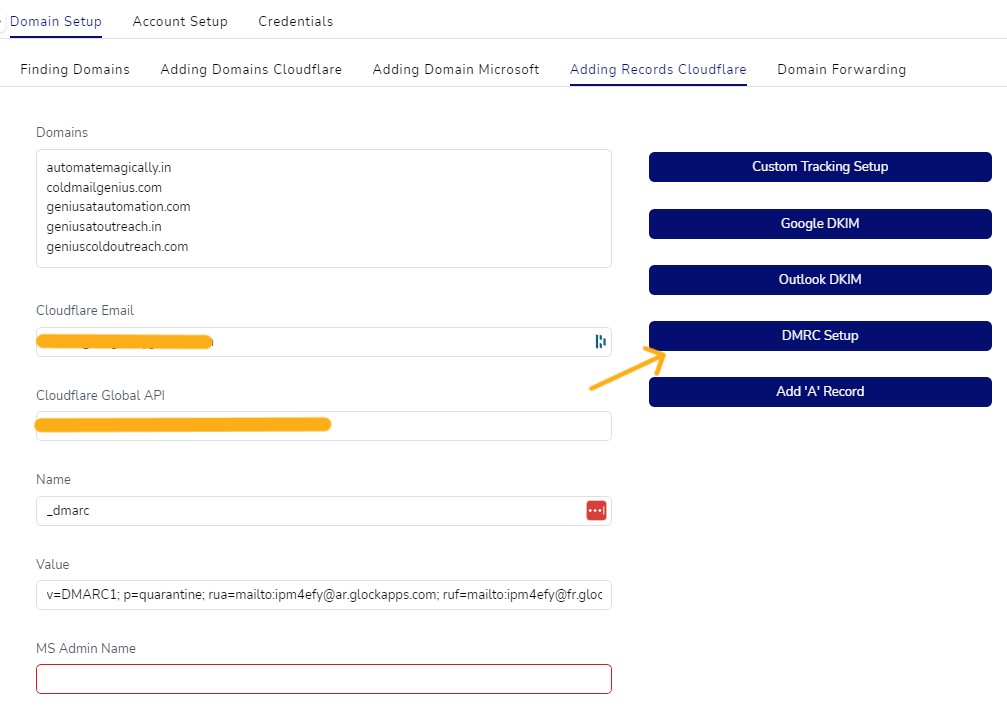Image resolution: width=1007 pixels, height=706 pixels.
Task: Click the Cloudflare Email label
Action: pyautogui.click(x=85, y=310)
